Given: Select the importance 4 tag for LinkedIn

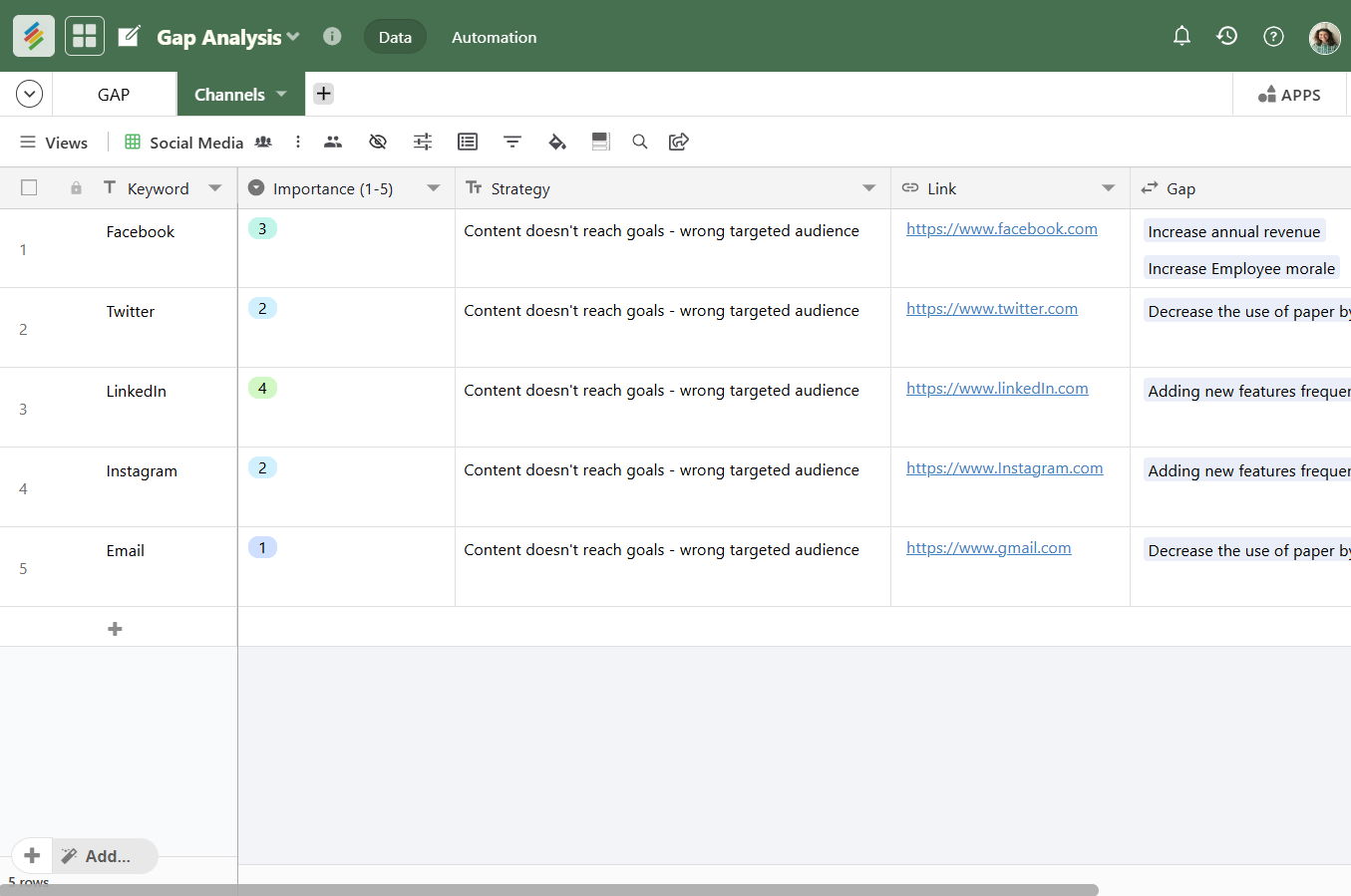Looking at the screenshot, I should click(262, 388).
